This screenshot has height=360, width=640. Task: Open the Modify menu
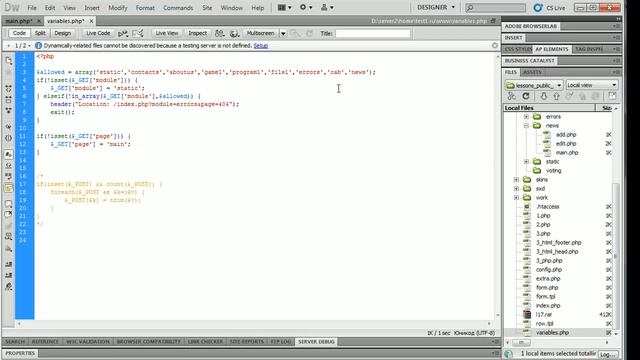tap(118, 8)
